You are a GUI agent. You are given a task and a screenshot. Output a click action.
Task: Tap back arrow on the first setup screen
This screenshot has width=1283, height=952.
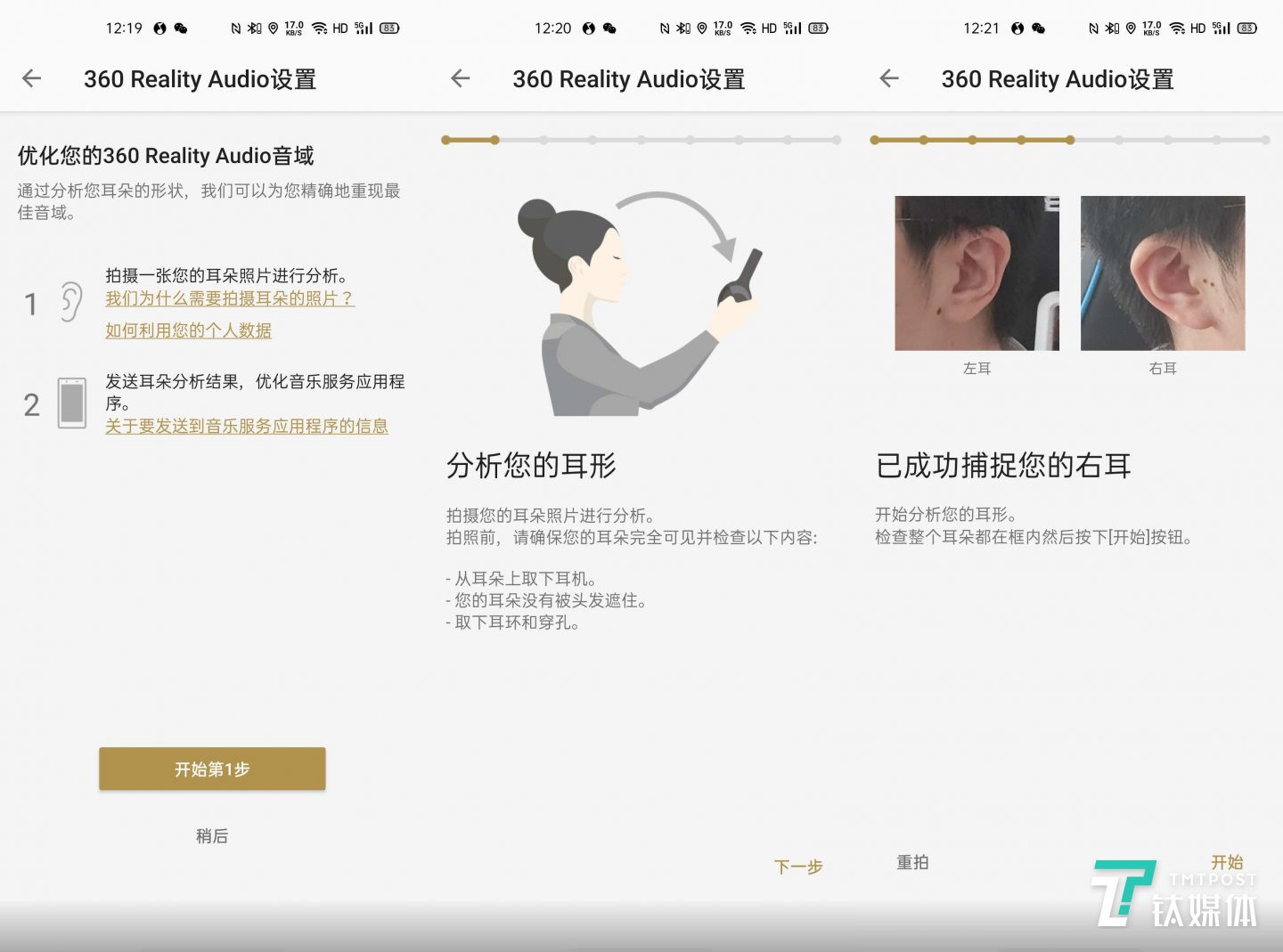point(32,79)
